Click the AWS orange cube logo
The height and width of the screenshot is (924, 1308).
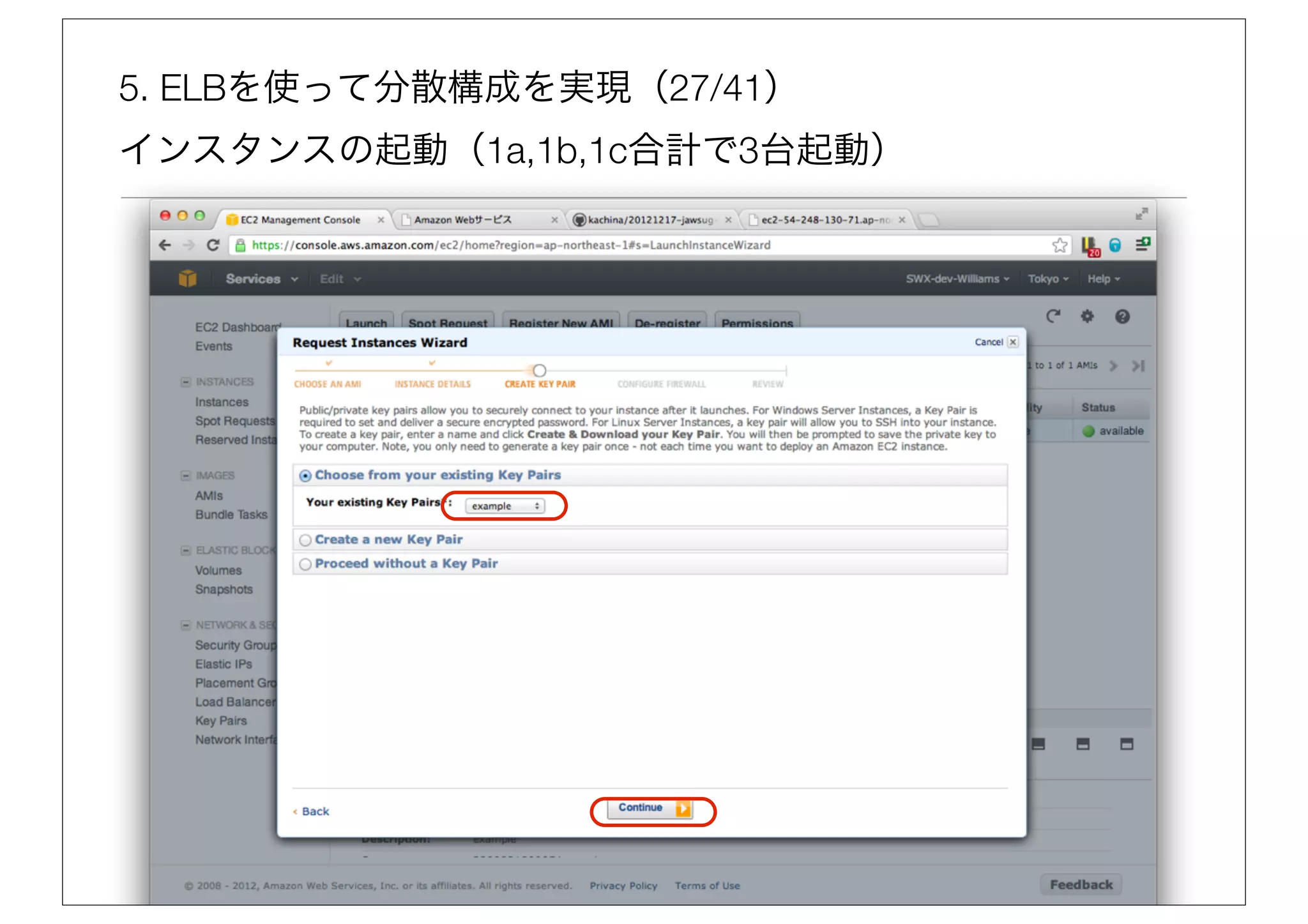(187, 278)
